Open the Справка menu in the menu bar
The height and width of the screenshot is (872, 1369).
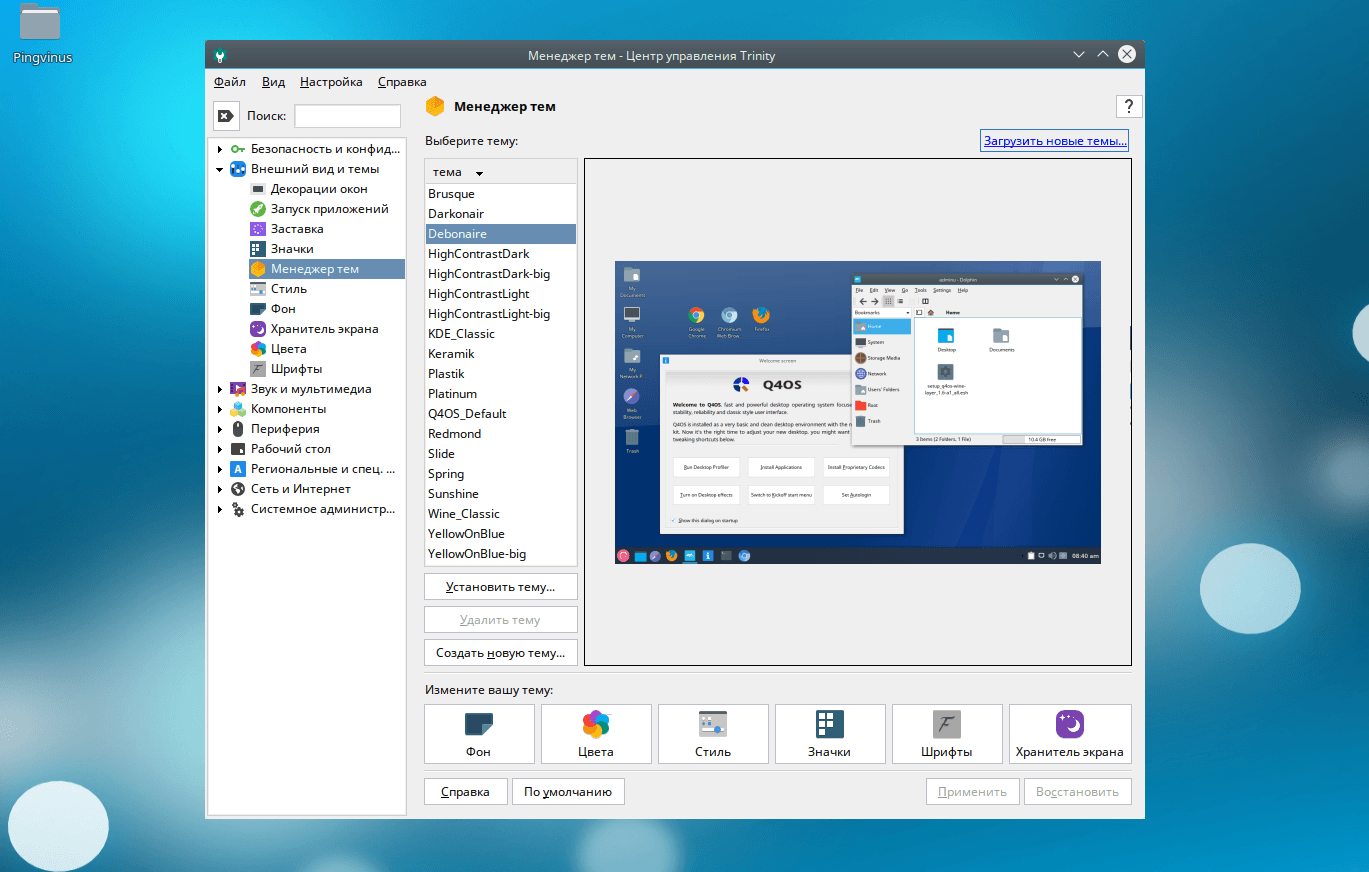tap(402, 82)
